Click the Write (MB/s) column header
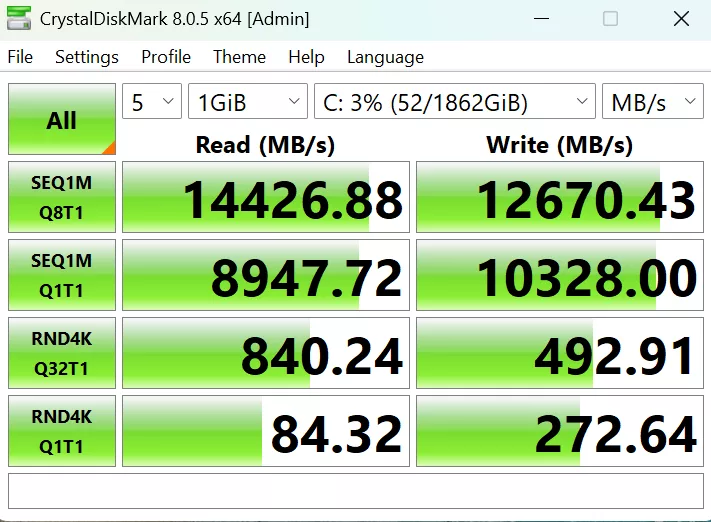 tap(560, 145)
